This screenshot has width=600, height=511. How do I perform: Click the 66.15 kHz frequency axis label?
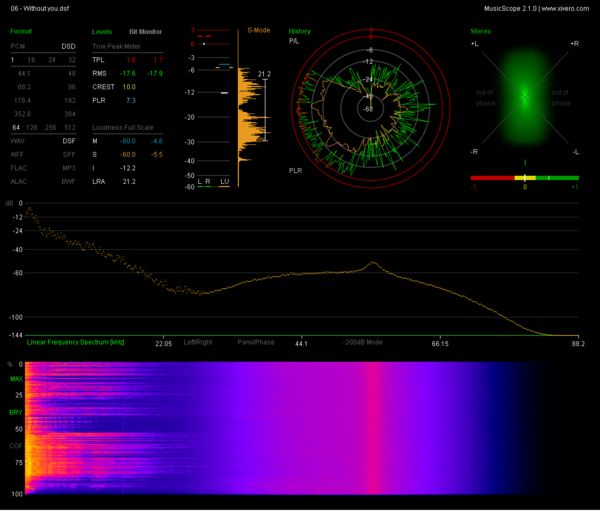coord(440,344)
